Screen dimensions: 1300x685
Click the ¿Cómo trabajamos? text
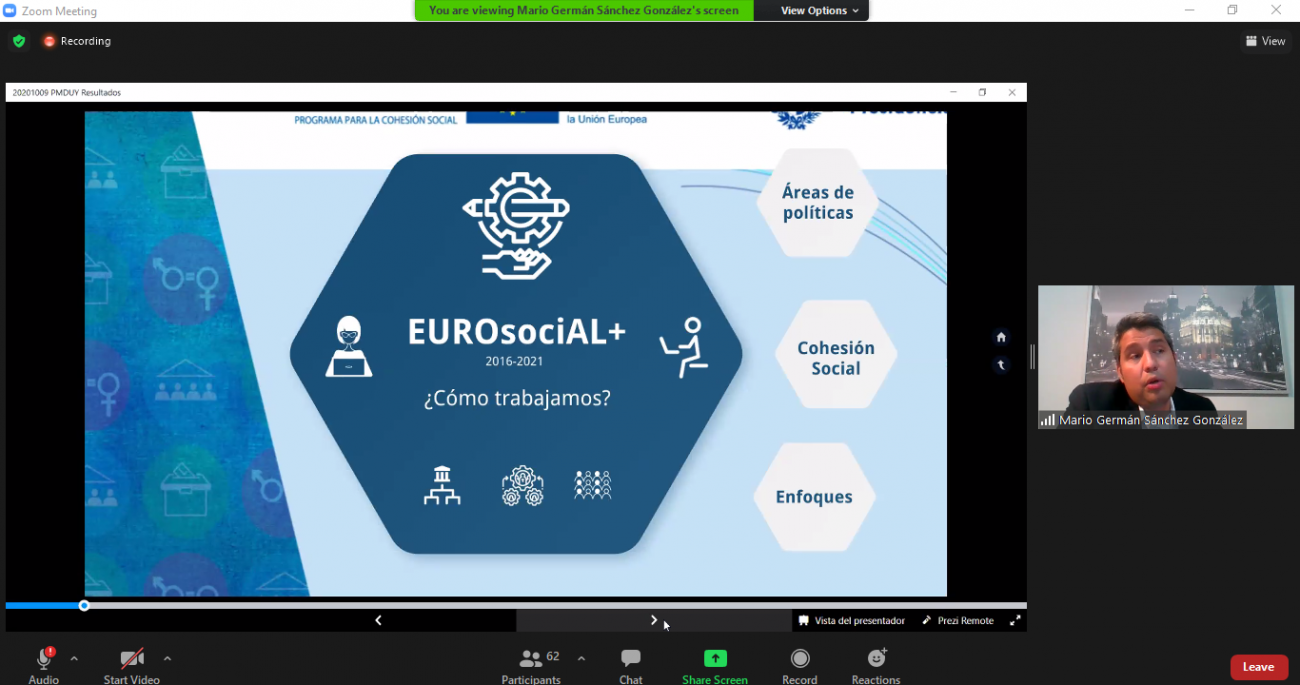tap(517, 398)
